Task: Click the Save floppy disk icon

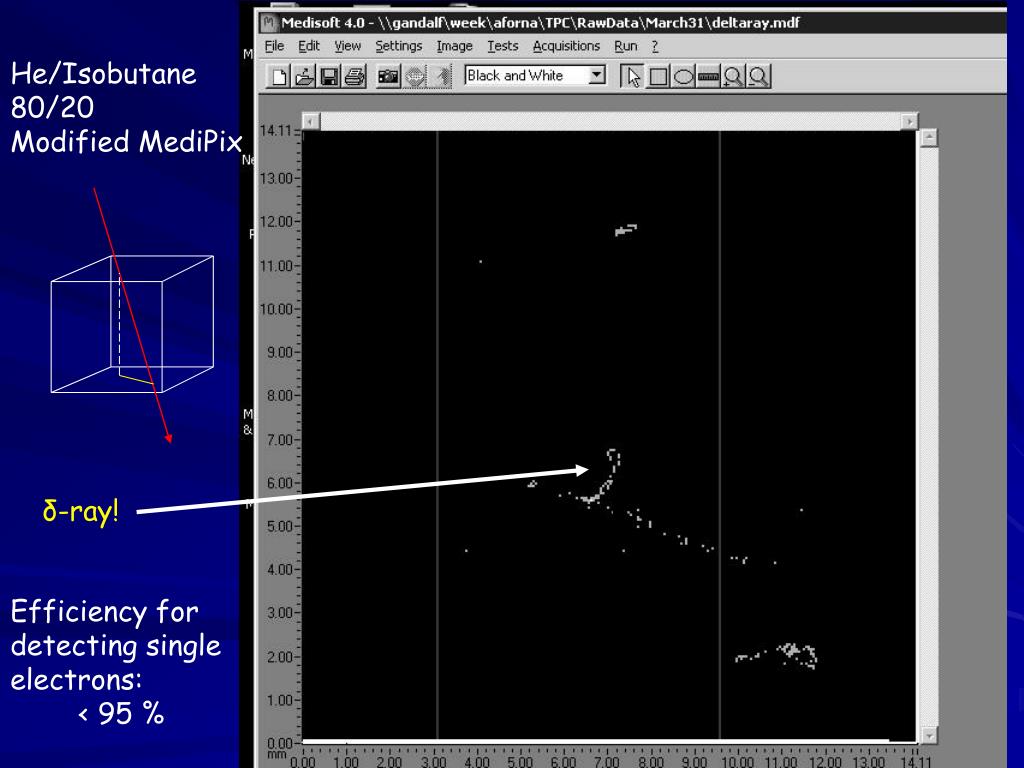Action: [x=329, y=76]
